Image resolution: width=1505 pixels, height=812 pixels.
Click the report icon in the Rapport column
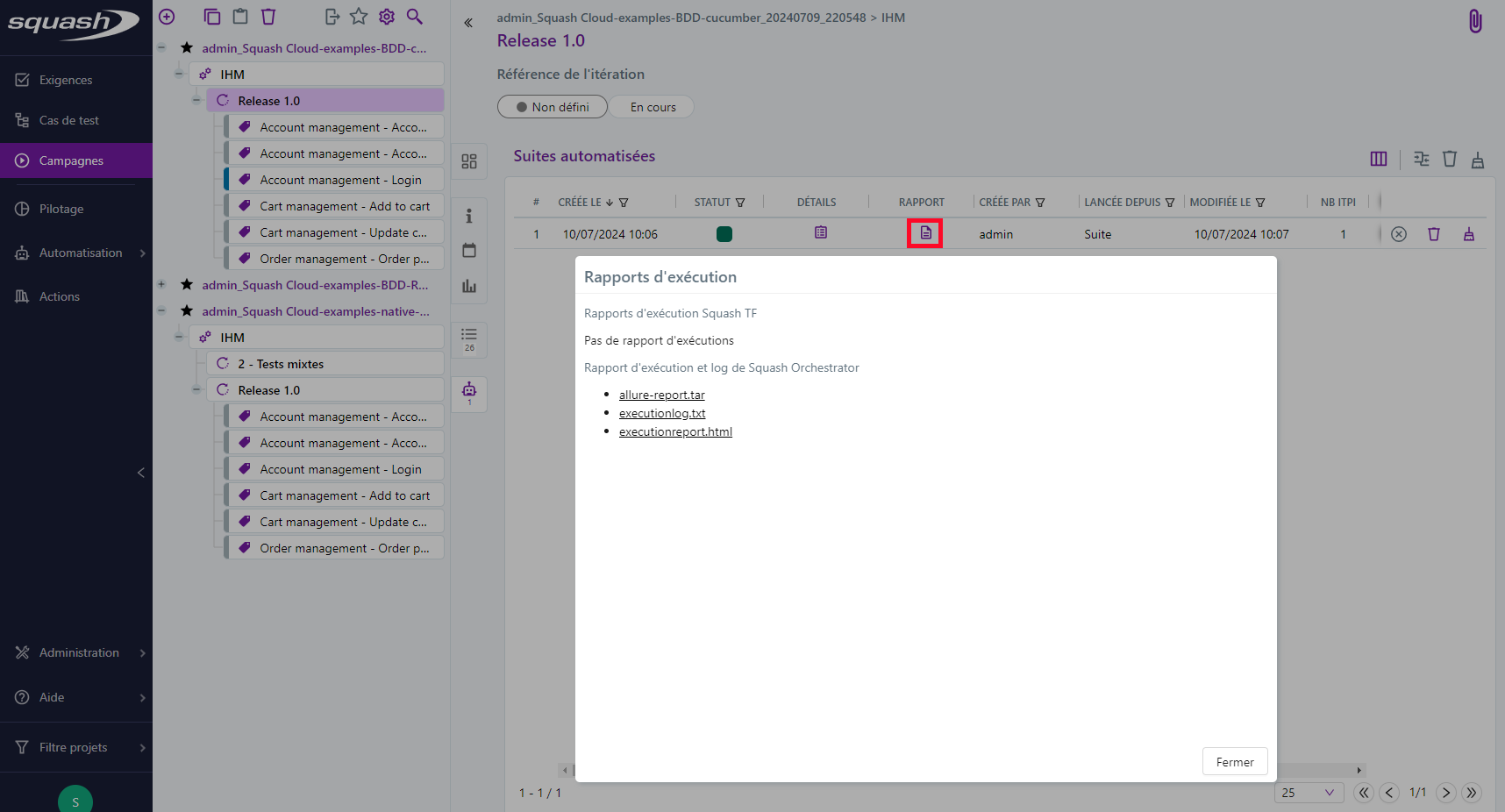pos(925,233)
